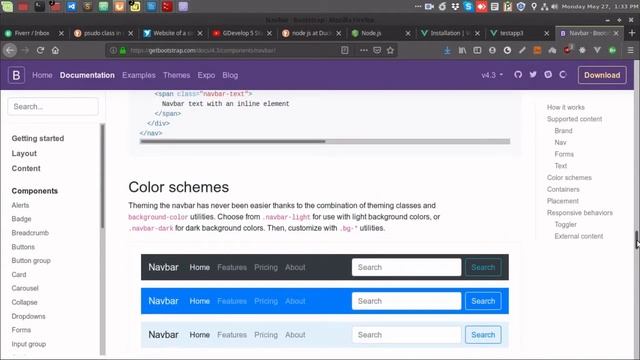The image size is (640, 360).
Task: Open Firefox account icon
Action: click(x=492, y=50)
